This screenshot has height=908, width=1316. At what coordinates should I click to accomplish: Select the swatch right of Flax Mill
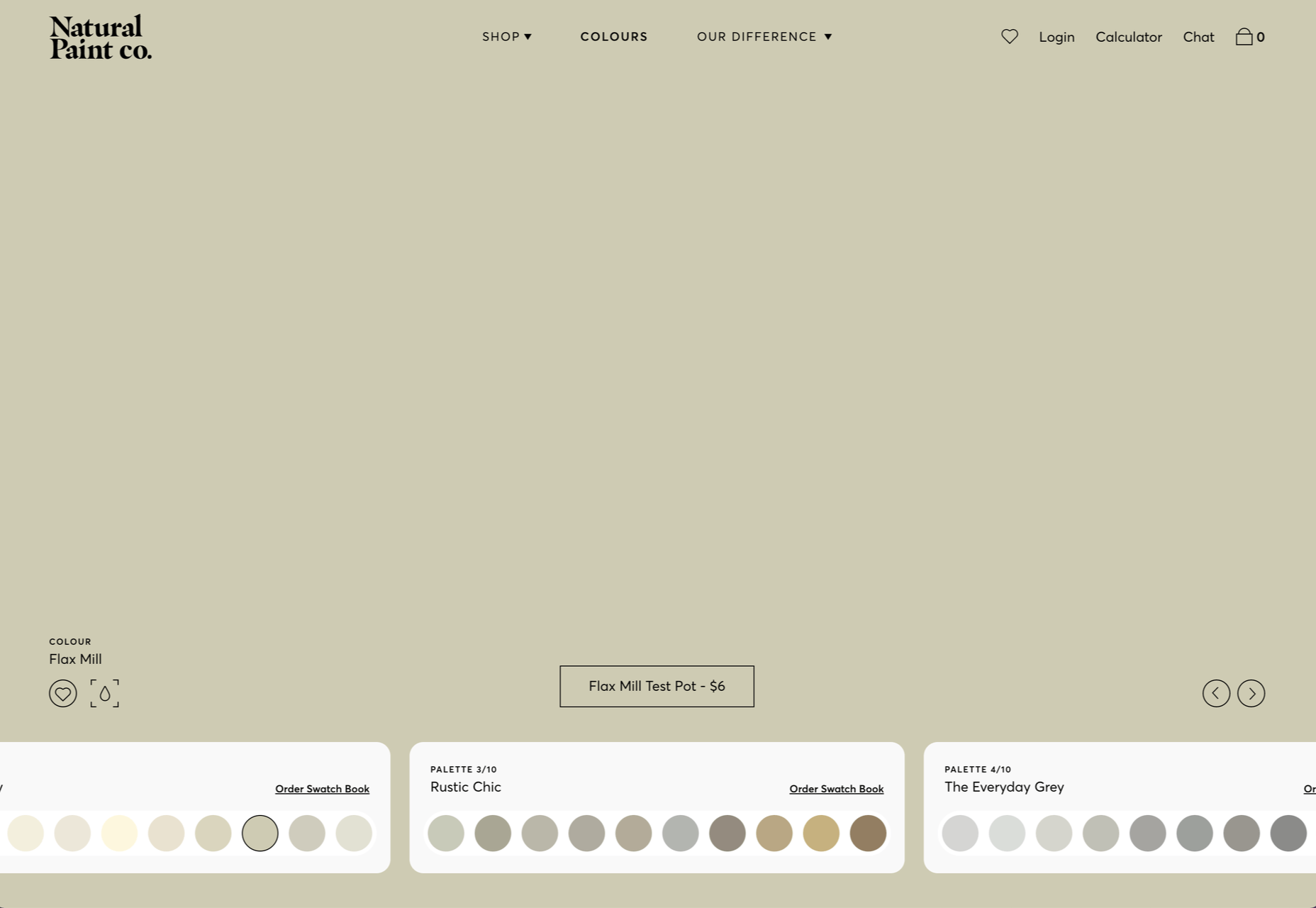click(307, 833)
